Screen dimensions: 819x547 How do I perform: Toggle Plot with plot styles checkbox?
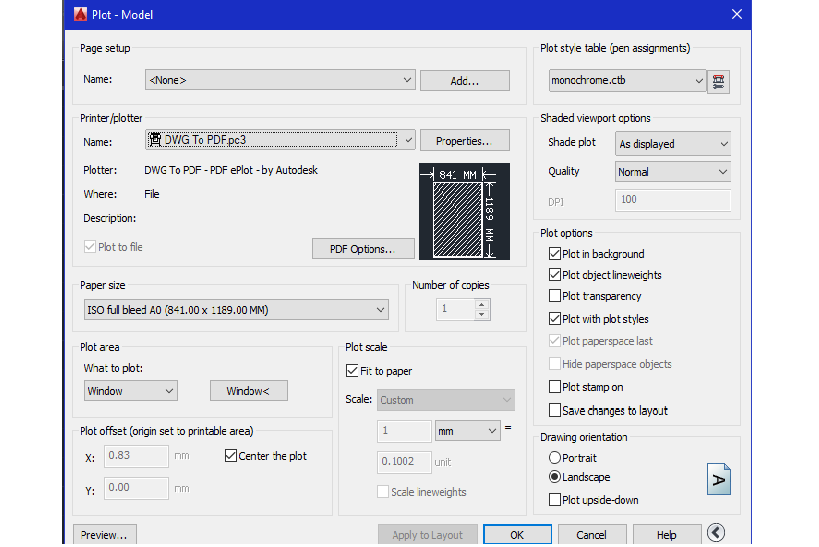[555, 319]
